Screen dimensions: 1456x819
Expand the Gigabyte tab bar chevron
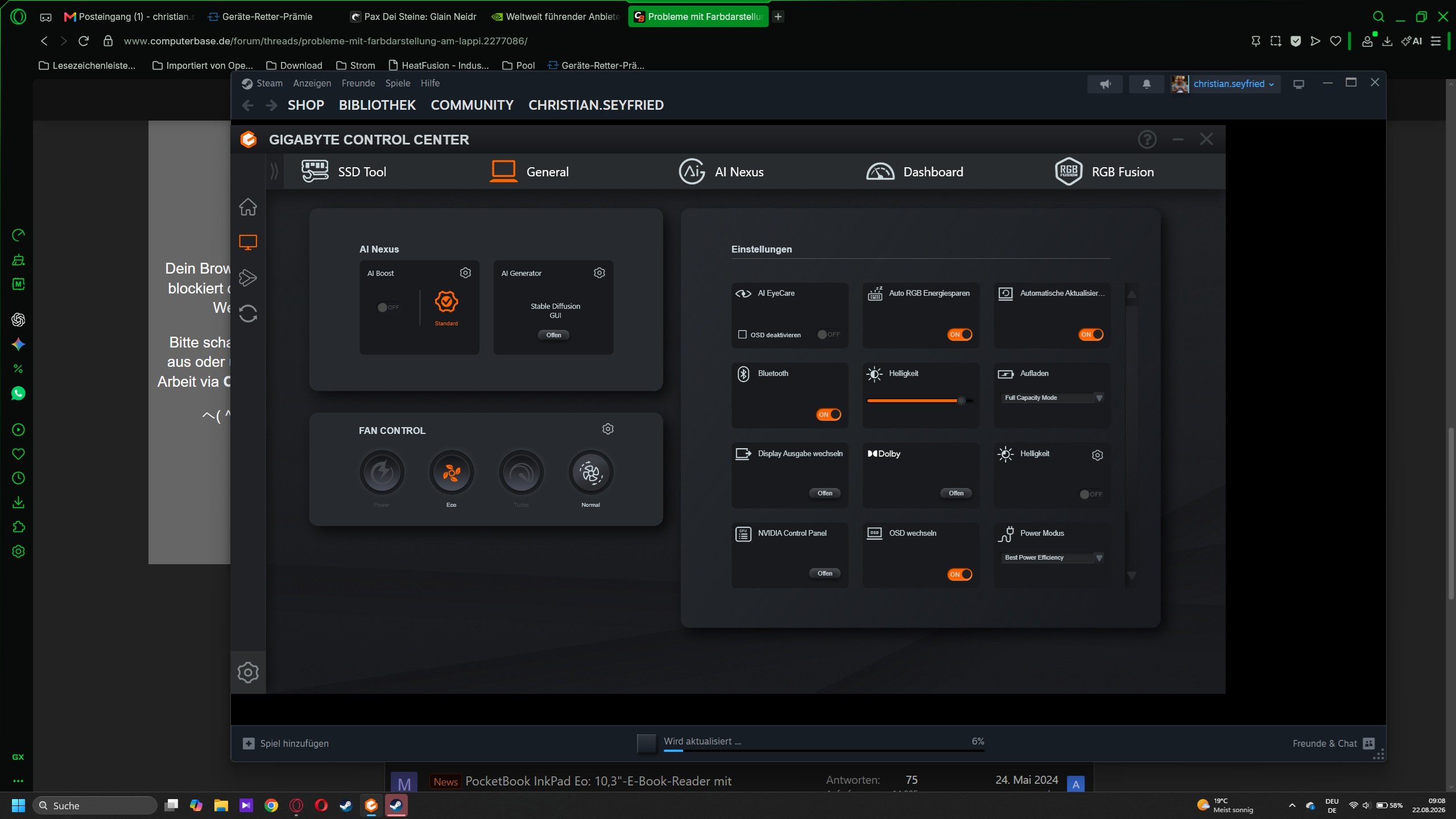pyautogui.click(x=274, y=171)
